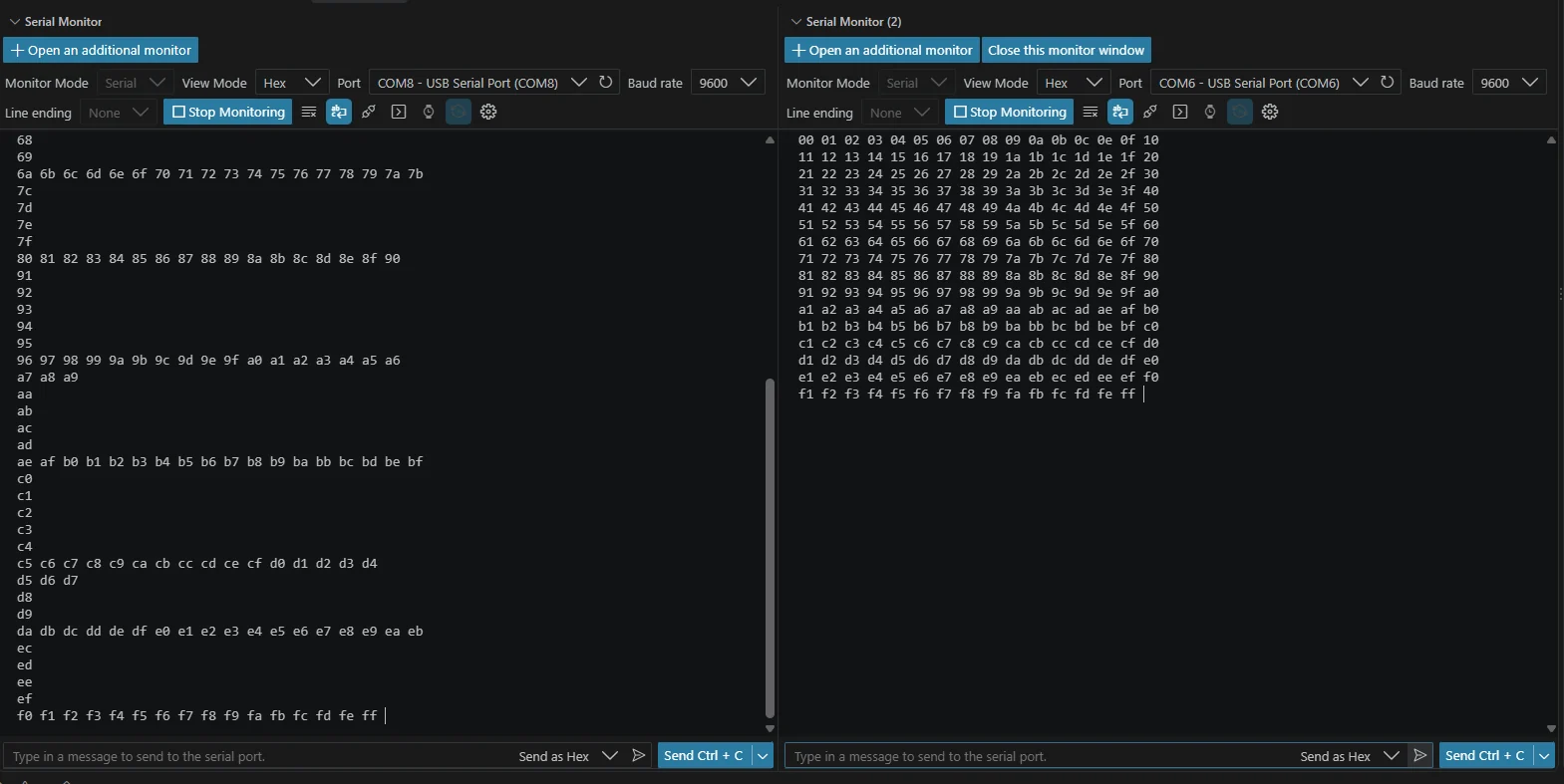Collapse the Serial Monitor (2) panel header
Viewport: 1564px width, 784px height.
pos(845,21)
